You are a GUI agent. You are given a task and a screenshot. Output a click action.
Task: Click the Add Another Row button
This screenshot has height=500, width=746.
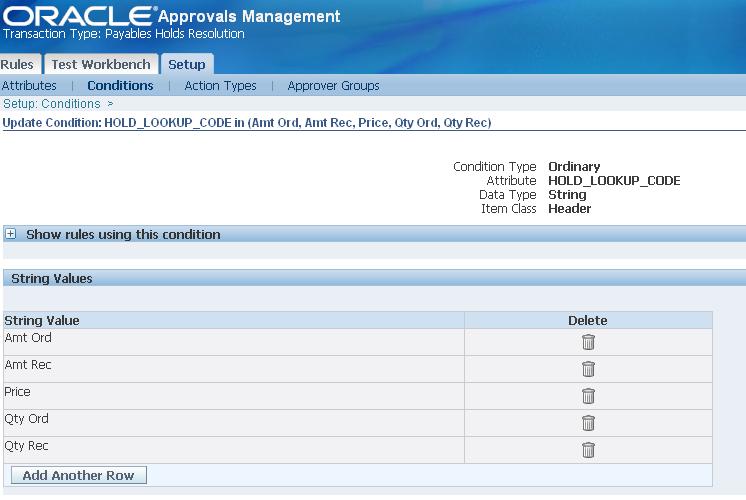coord(79,475)
